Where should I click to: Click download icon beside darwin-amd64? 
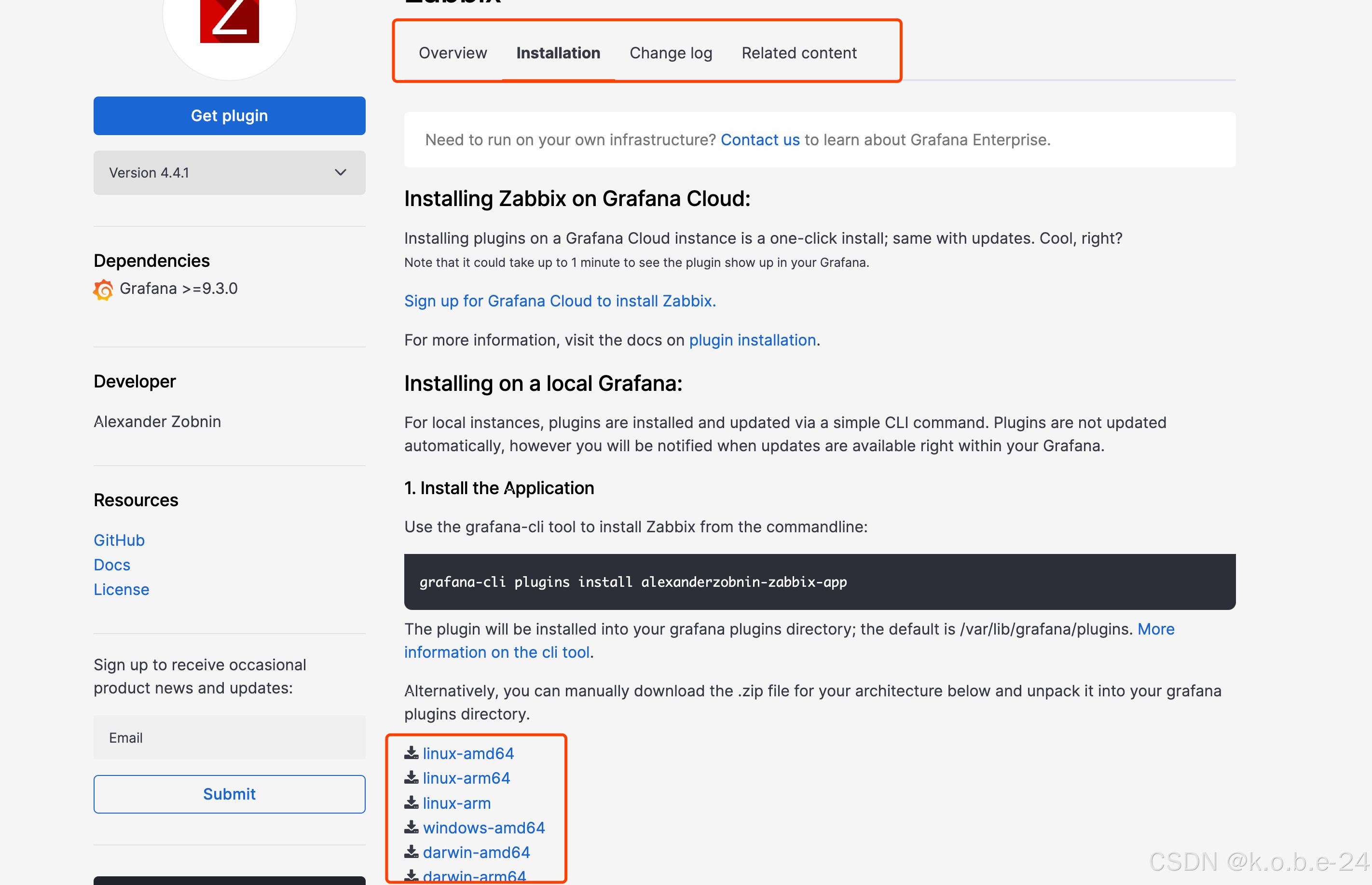click(412, 852)
